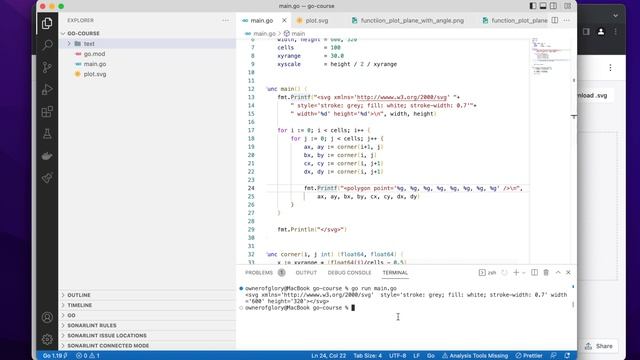Click Ln 24, Col 22 cursor position
Viewport: 640px width, 360px height.
click(328, 356)
